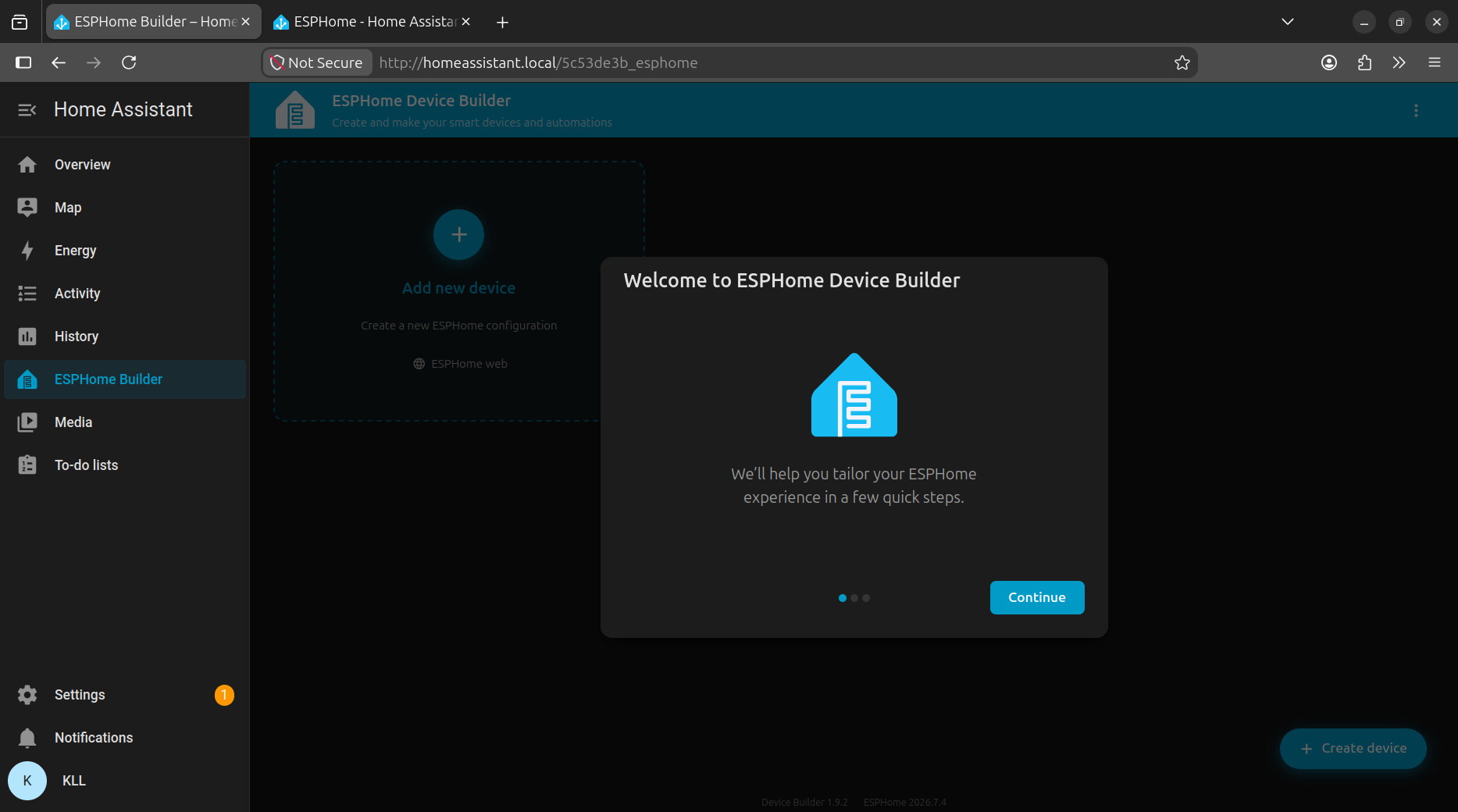
Task: Open the To-do lists clipboard icon
Action: [27, 465]
